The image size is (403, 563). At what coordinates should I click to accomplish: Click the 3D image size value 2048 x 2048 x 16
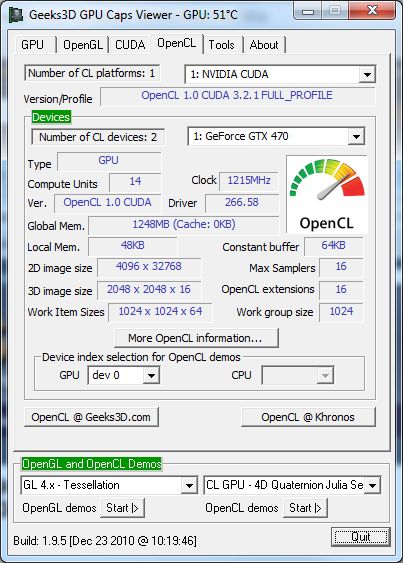point(149,290)
